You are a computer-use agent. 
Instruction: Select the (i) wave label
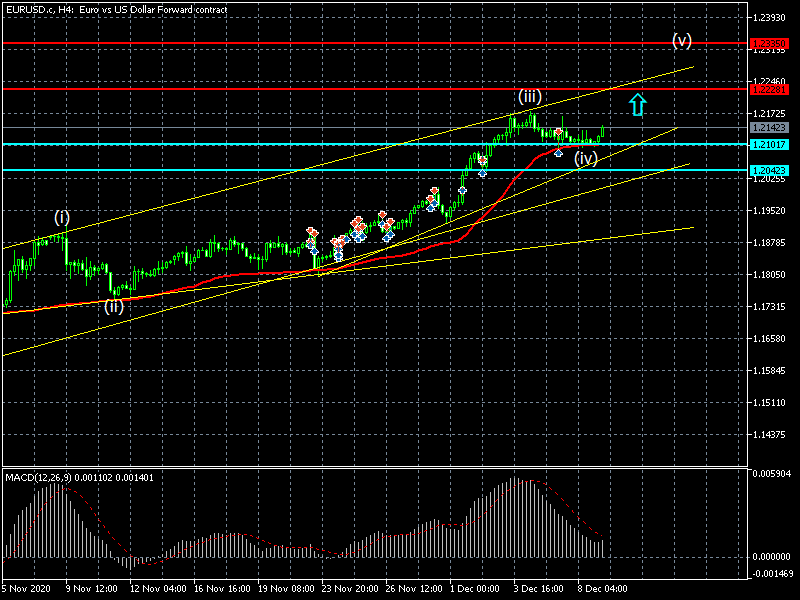pyautogui.click(x=62, y=217)
